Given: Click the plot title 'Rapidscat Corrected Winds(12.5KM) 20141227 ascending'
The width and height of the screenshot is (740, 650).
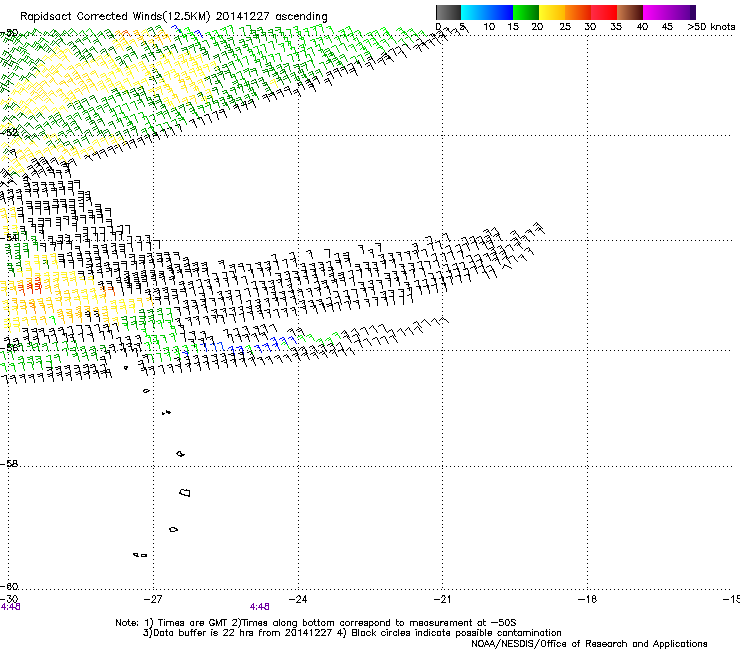Looking at the screenshot, I should tap(174, 16).
